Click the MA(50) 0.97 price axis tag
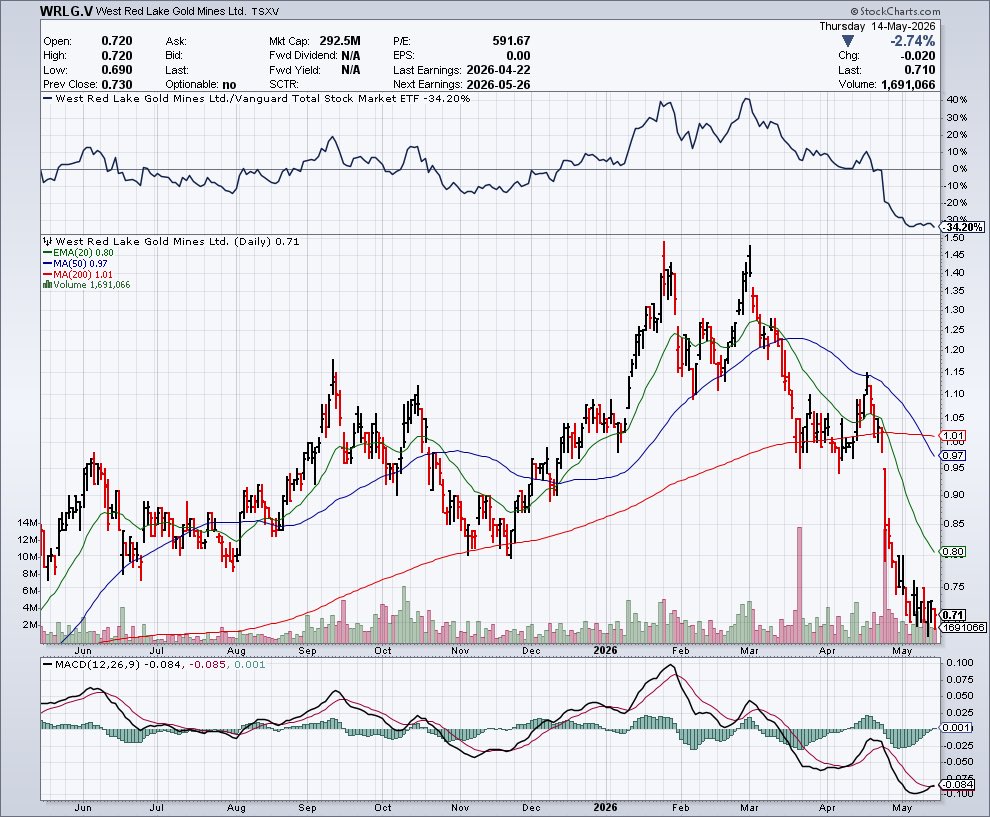This screenshot has height=817, width=990. 953,455
